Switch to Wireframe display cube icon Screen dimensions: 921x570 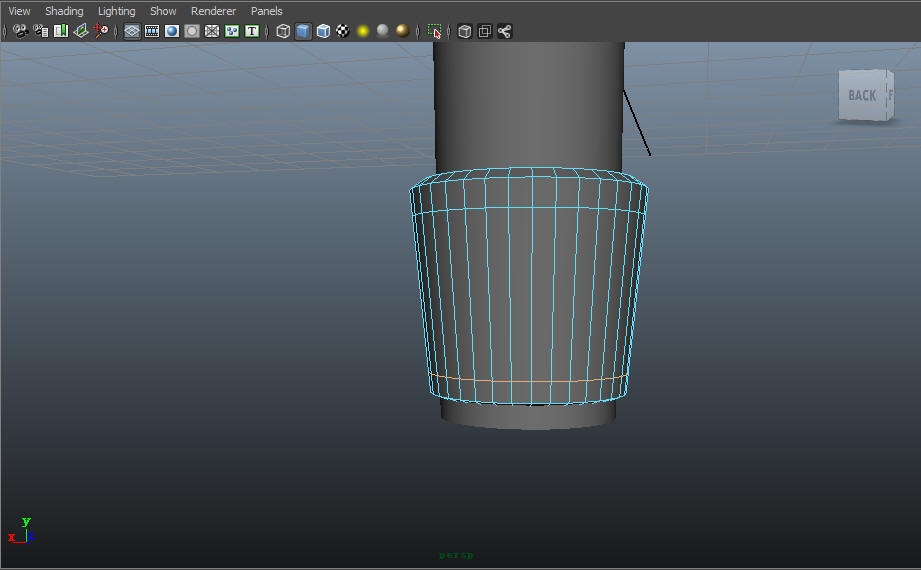pos(283,31)
